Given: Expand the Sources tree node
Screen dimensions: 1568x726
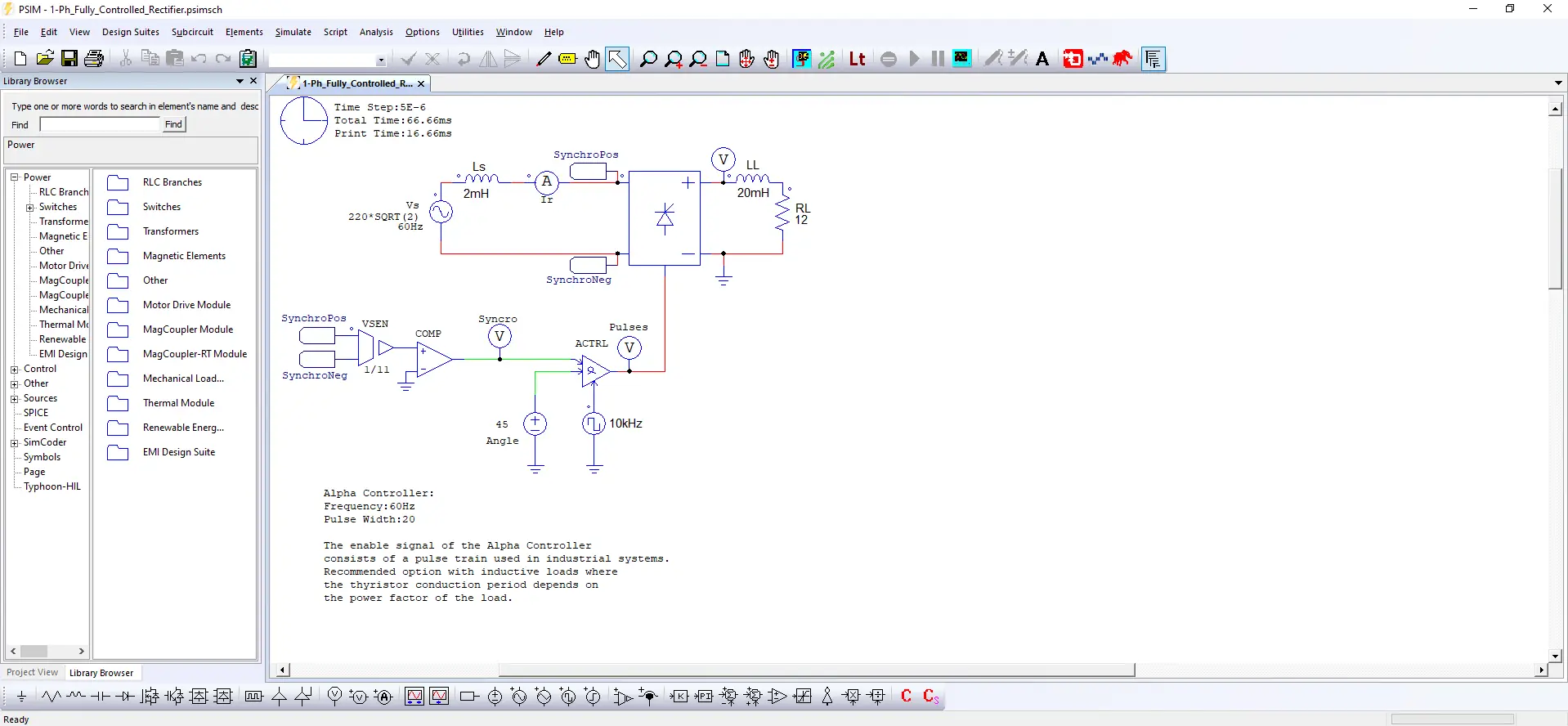Looking at the screenshot, I should [x=14, y=398].
